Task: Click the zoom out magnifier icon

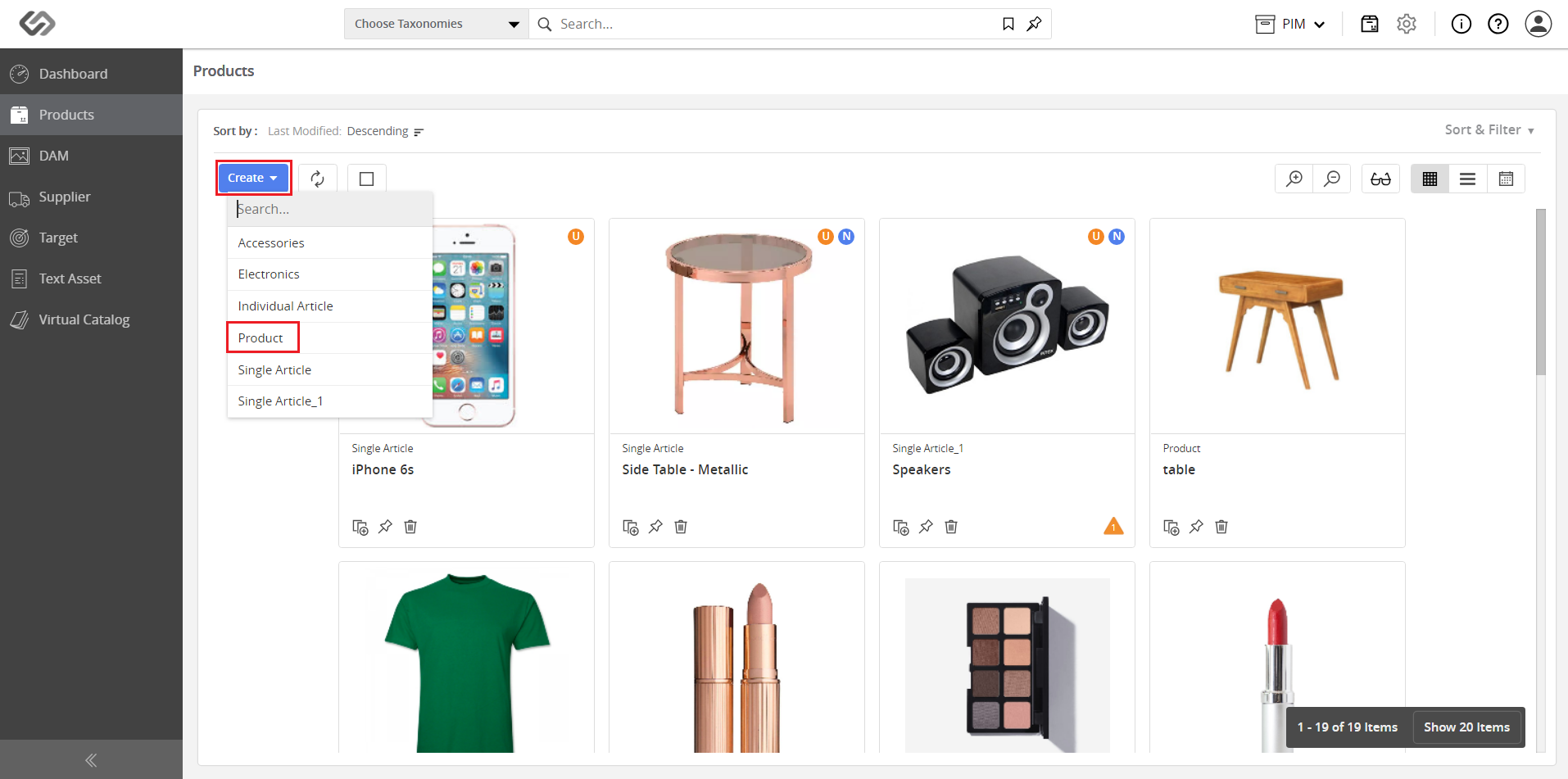Action: (1332, 179)
